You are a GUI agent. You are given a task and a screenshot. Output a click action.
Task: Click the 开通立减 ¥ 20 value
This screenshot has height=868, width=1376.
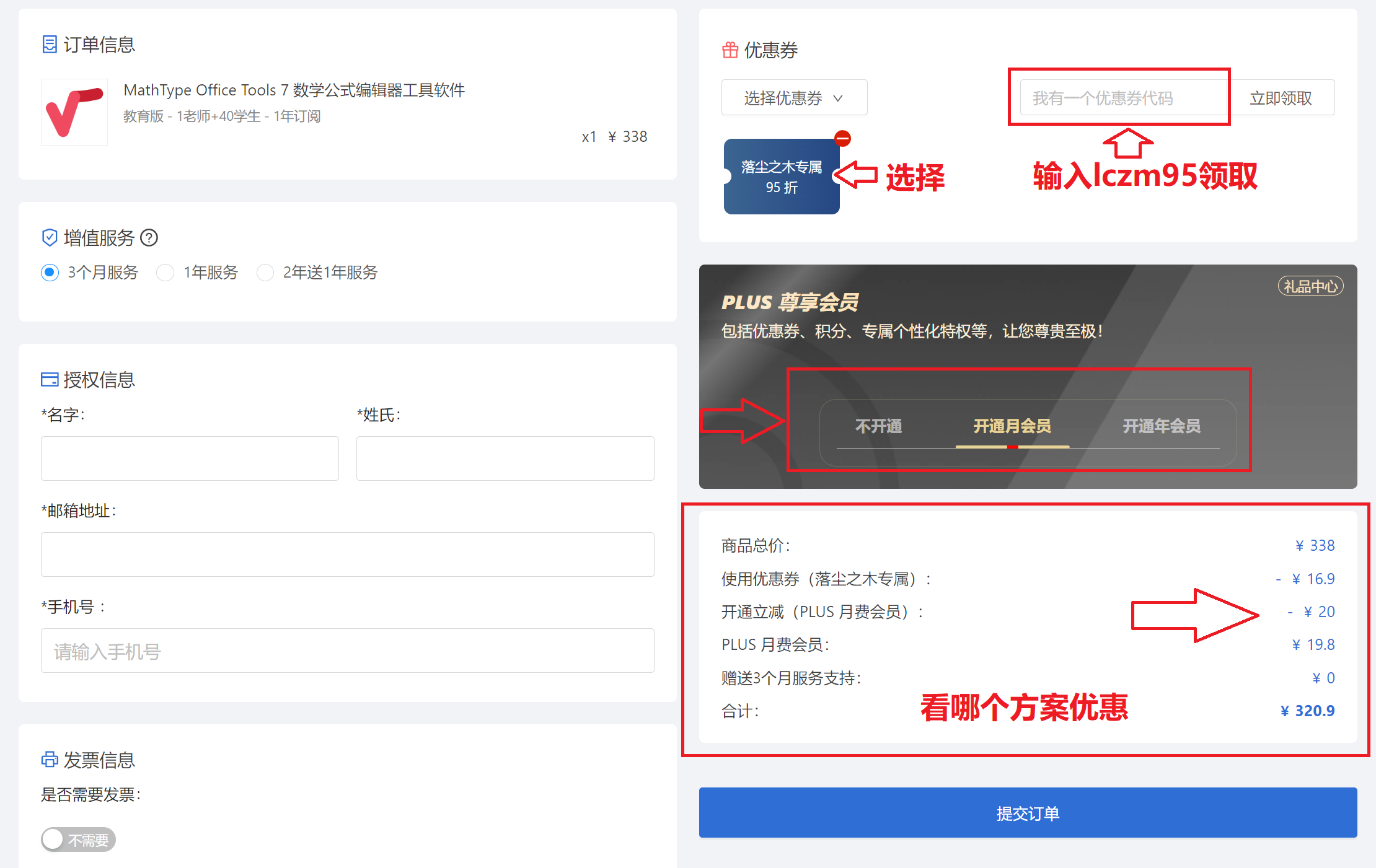click(1311, 612)
